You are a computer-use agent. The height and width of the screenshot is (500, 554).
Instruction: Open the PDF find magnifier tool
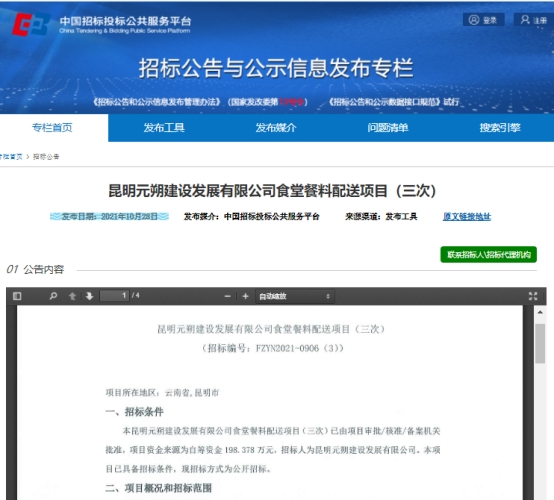pyautogui.click(x=53, y=296)
